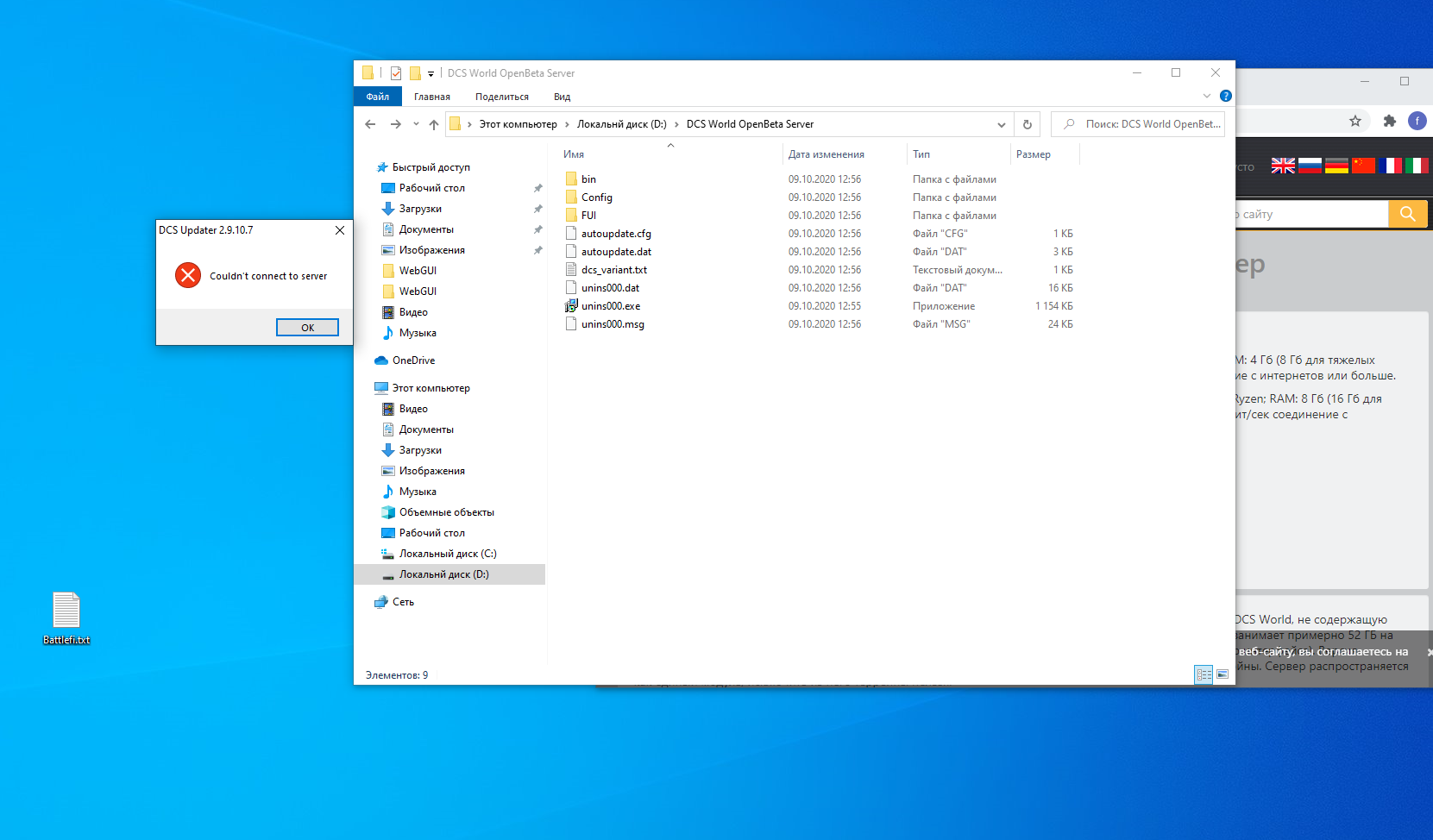Refresh the folder view
The height and width of the screenshot is (840, 1433).
tap(1027, 124)
